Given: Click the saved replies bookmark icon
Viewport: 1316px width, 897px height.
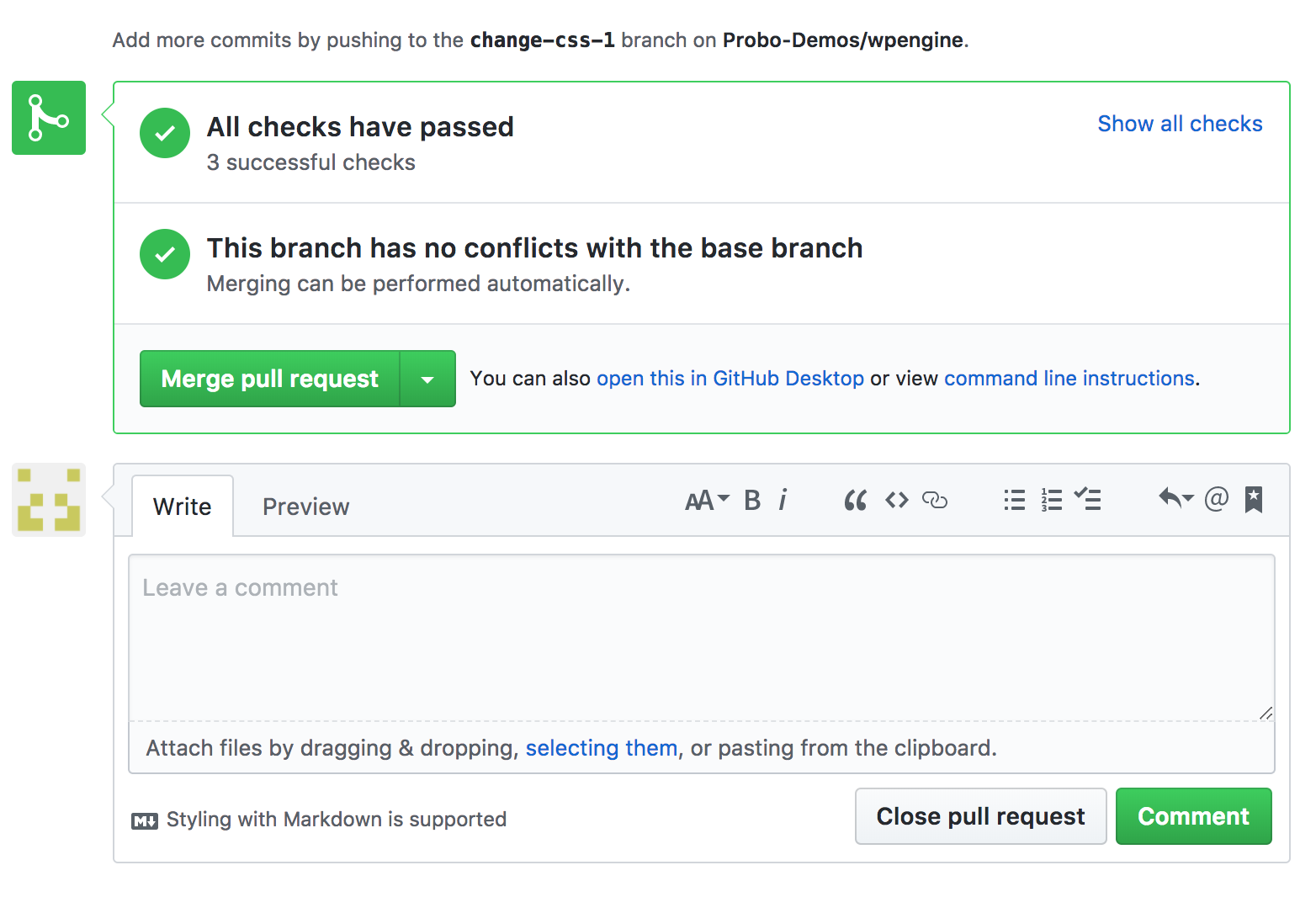Looking at the screenshot, I should click(x=1254, y=499).
